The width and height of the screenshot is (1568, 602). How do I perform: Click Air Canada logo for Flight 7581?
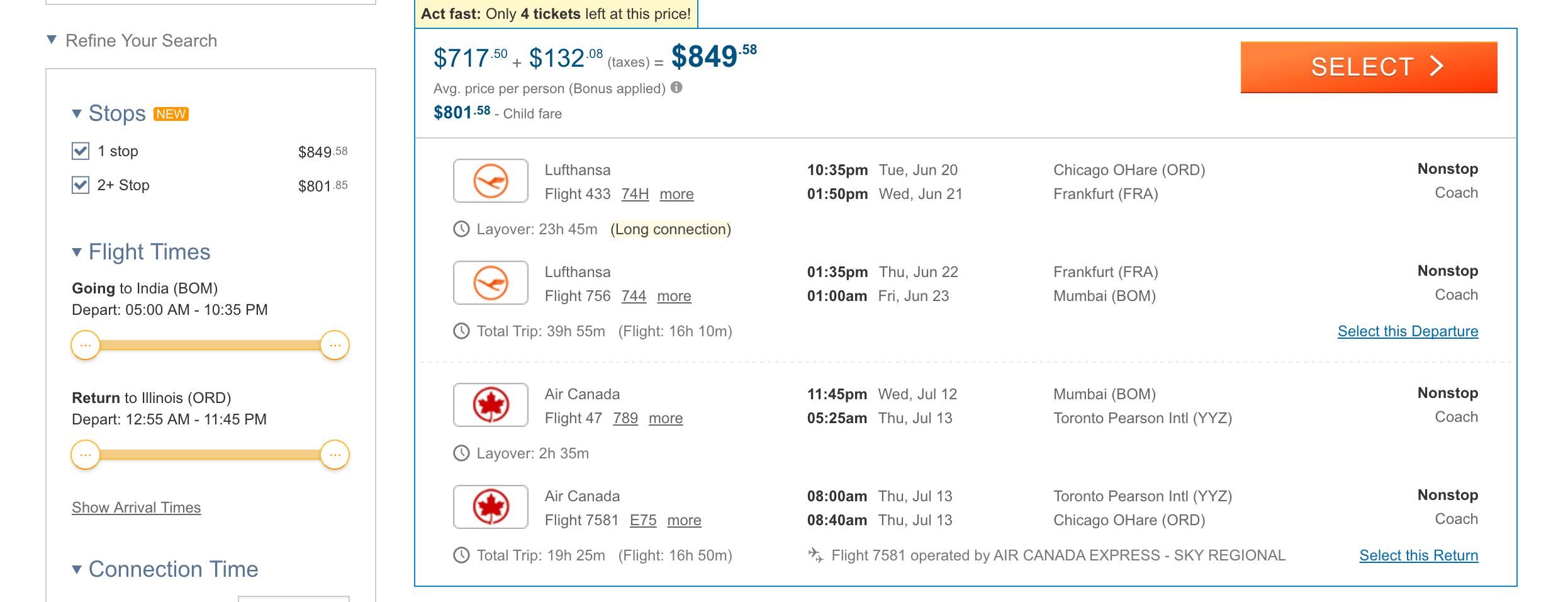click(x=491, y=507)
